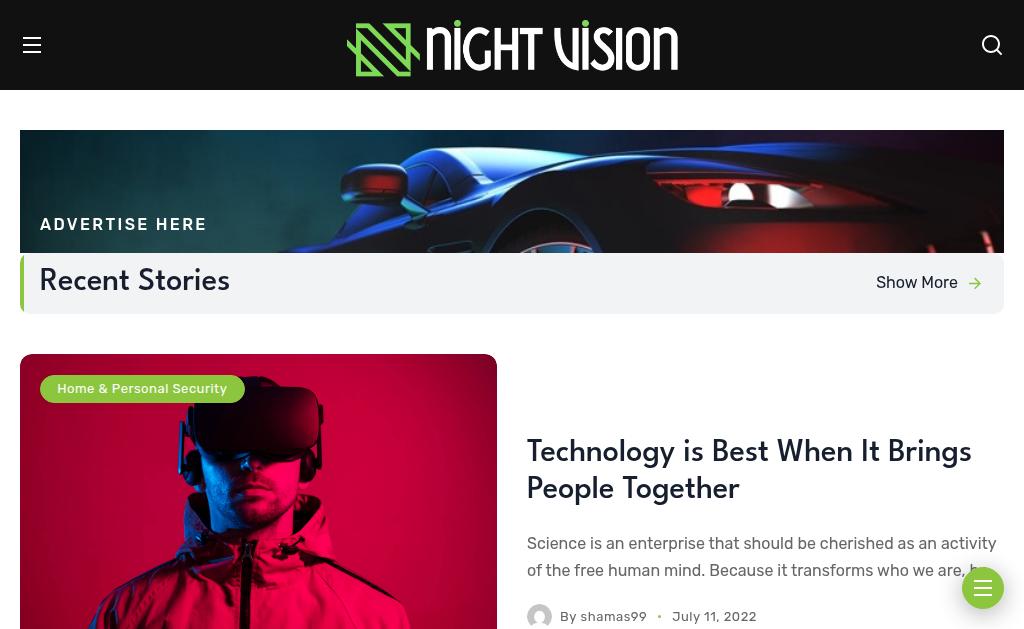The width and height of the screenshot is (1024, 629).
Task: Click the Recent Stories heading
Action: 135,280
